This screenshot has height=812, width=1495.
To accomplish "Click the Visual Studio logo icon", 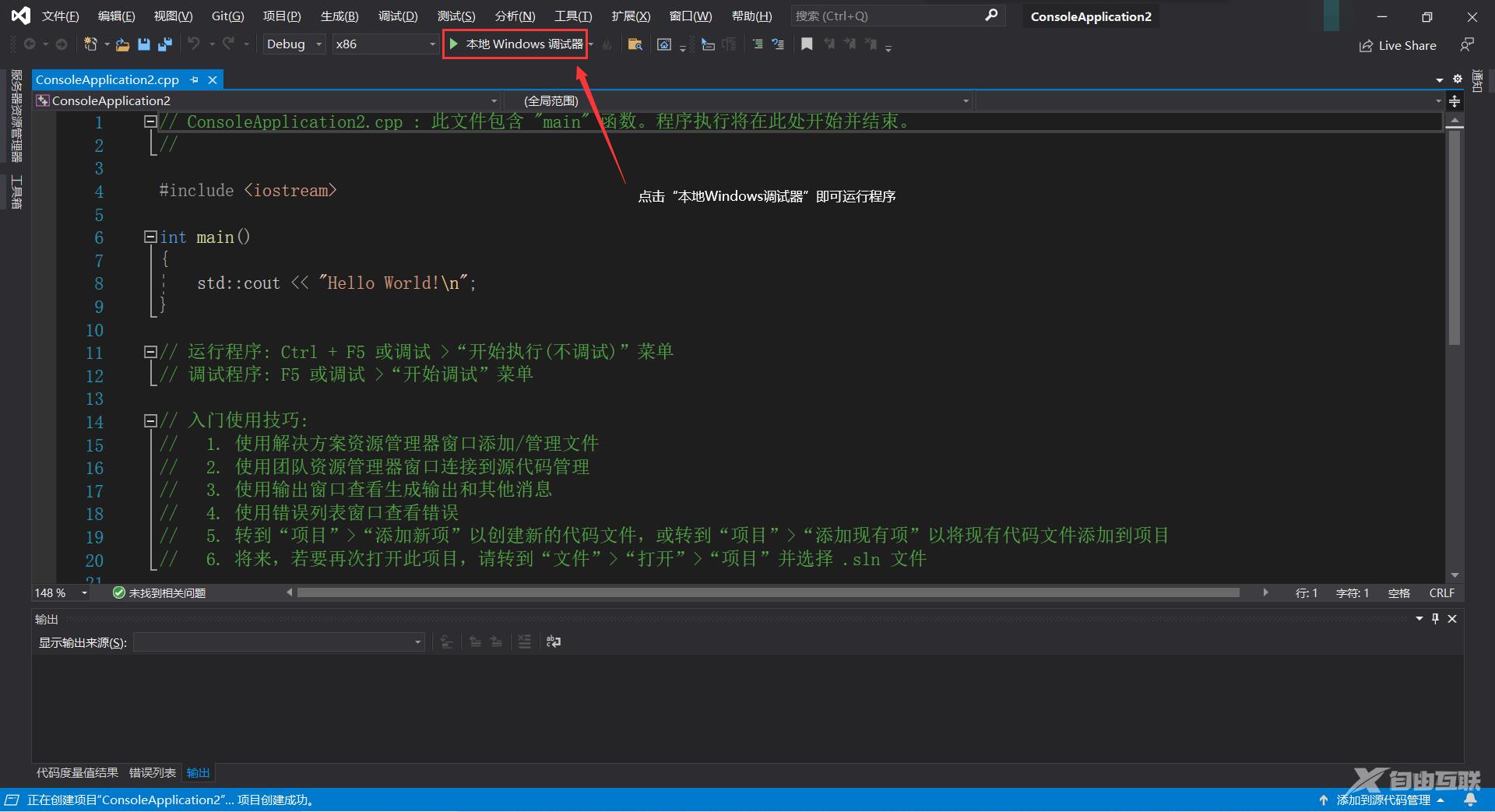I will (x=21, y=16).
